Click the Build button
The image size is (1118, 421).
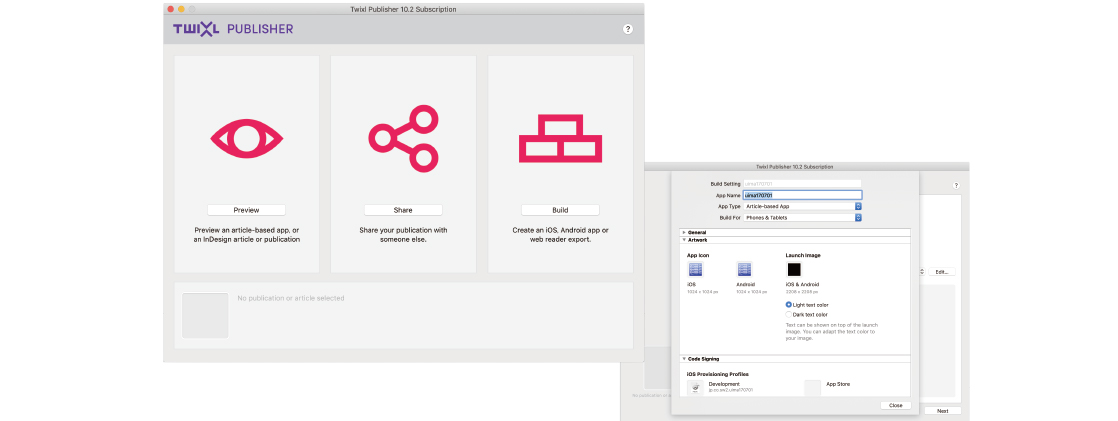coord(560,210)
